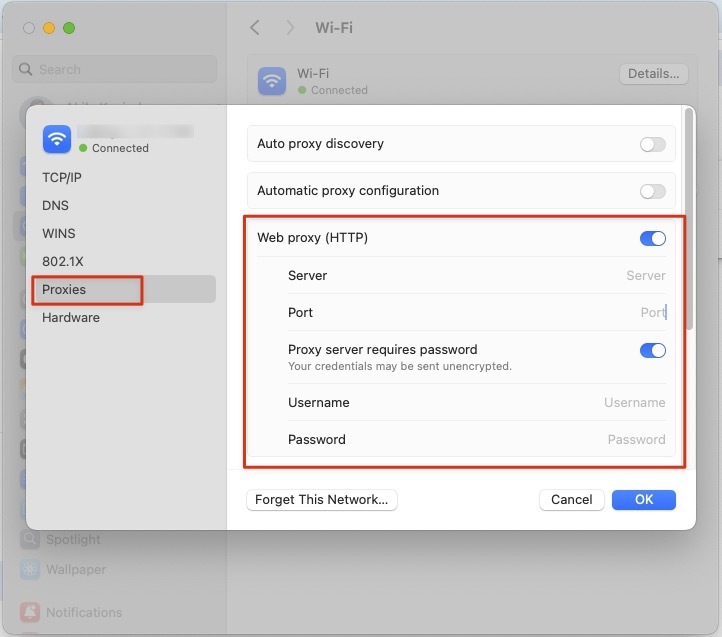722x637 pixels.
Task: Click the search magnifier icon
Action: [26, 69]
